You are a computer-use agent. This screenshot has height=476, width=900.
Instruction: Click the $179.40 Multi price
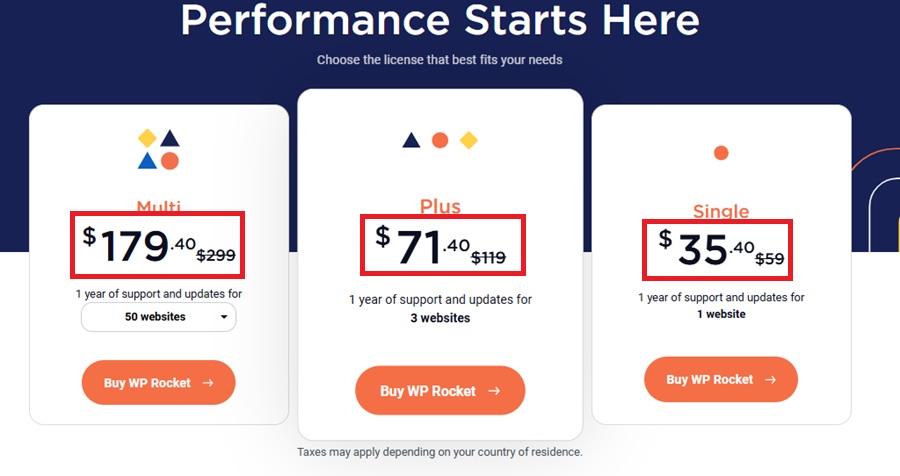[138, 246]
